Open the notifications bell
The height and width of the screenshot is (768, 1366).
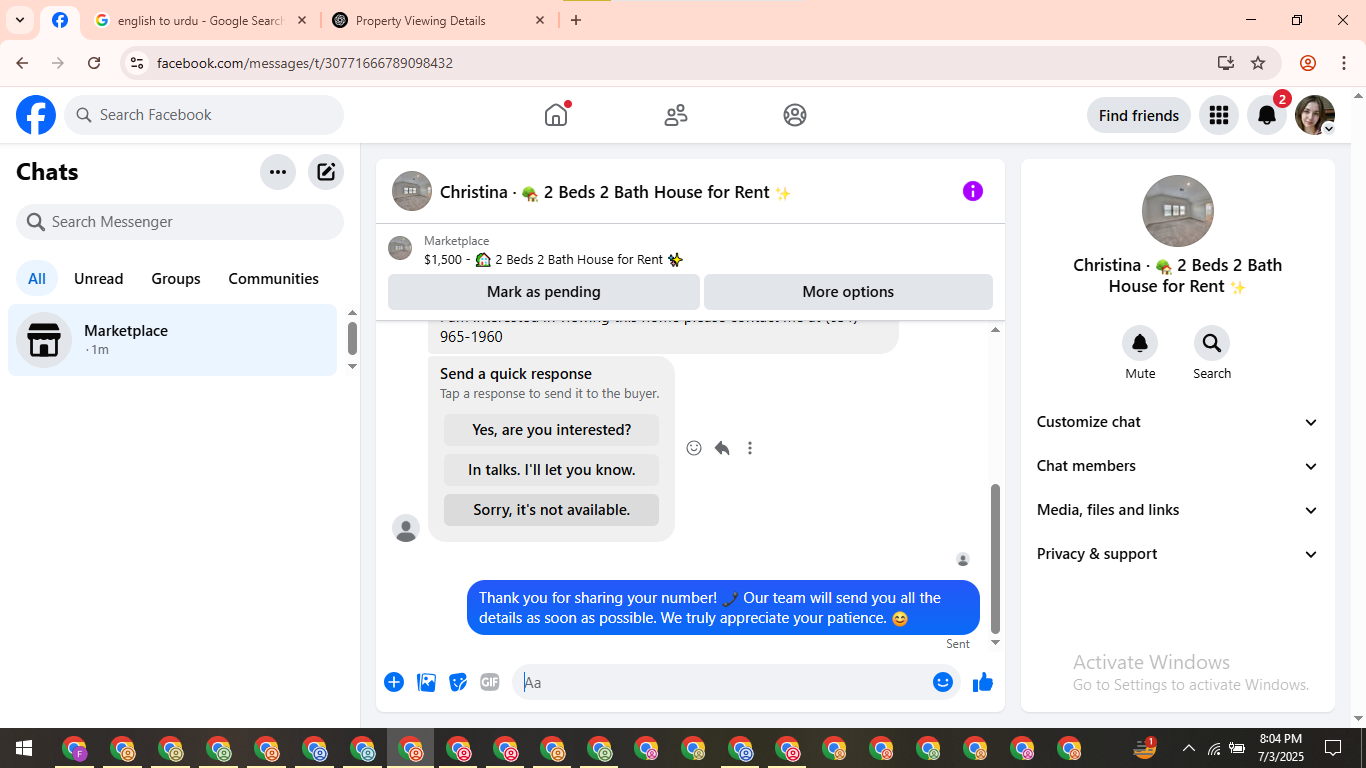(1266, 115)
